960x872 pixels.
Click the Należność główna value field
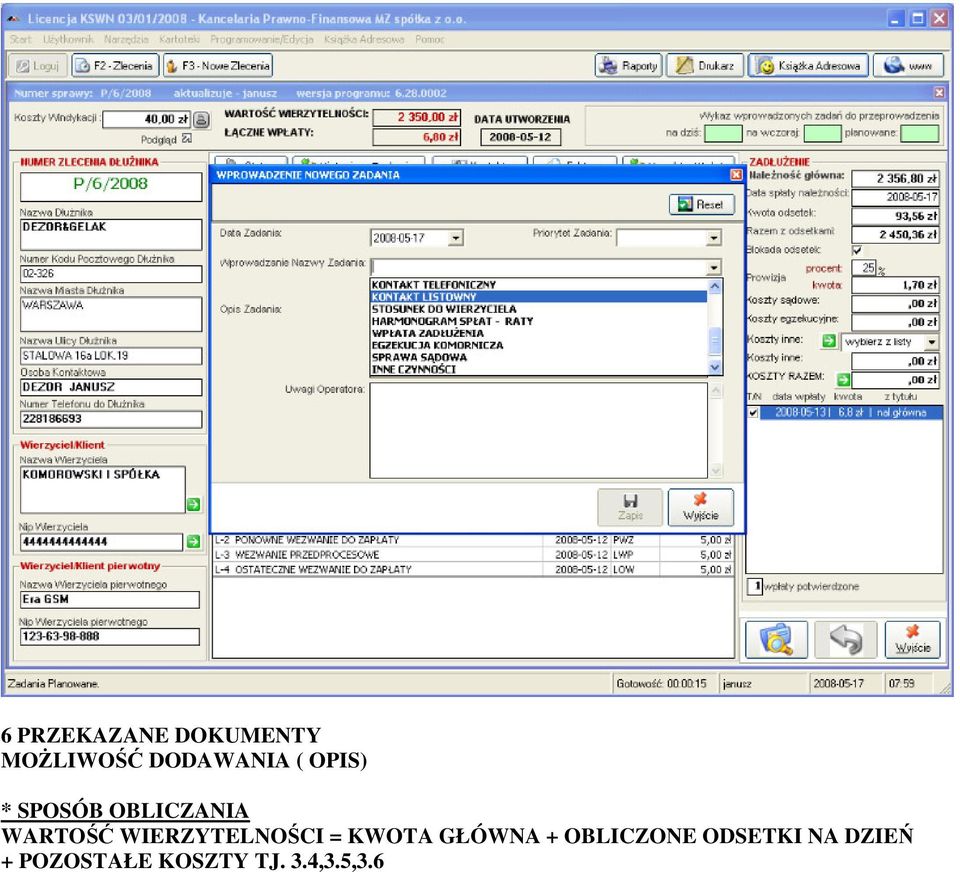(895, 179)
